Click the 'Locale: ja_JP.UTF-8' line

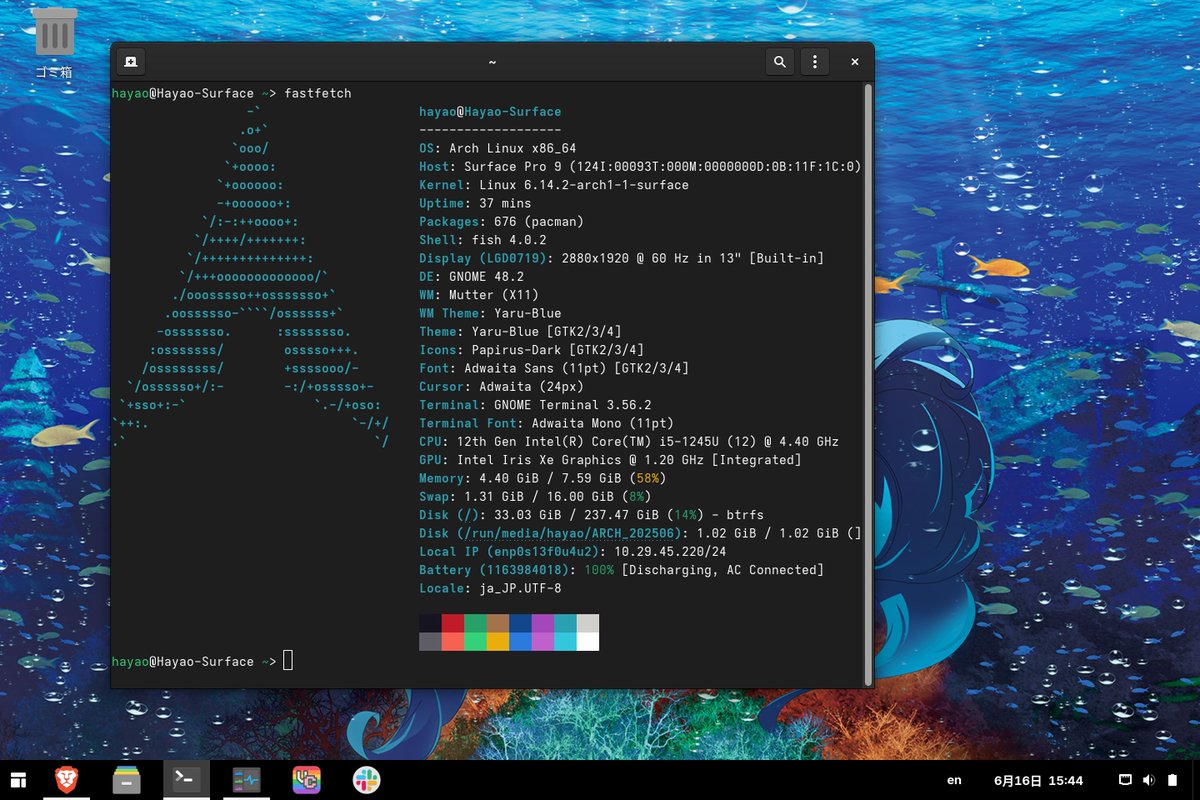click(x=490, y=588)
